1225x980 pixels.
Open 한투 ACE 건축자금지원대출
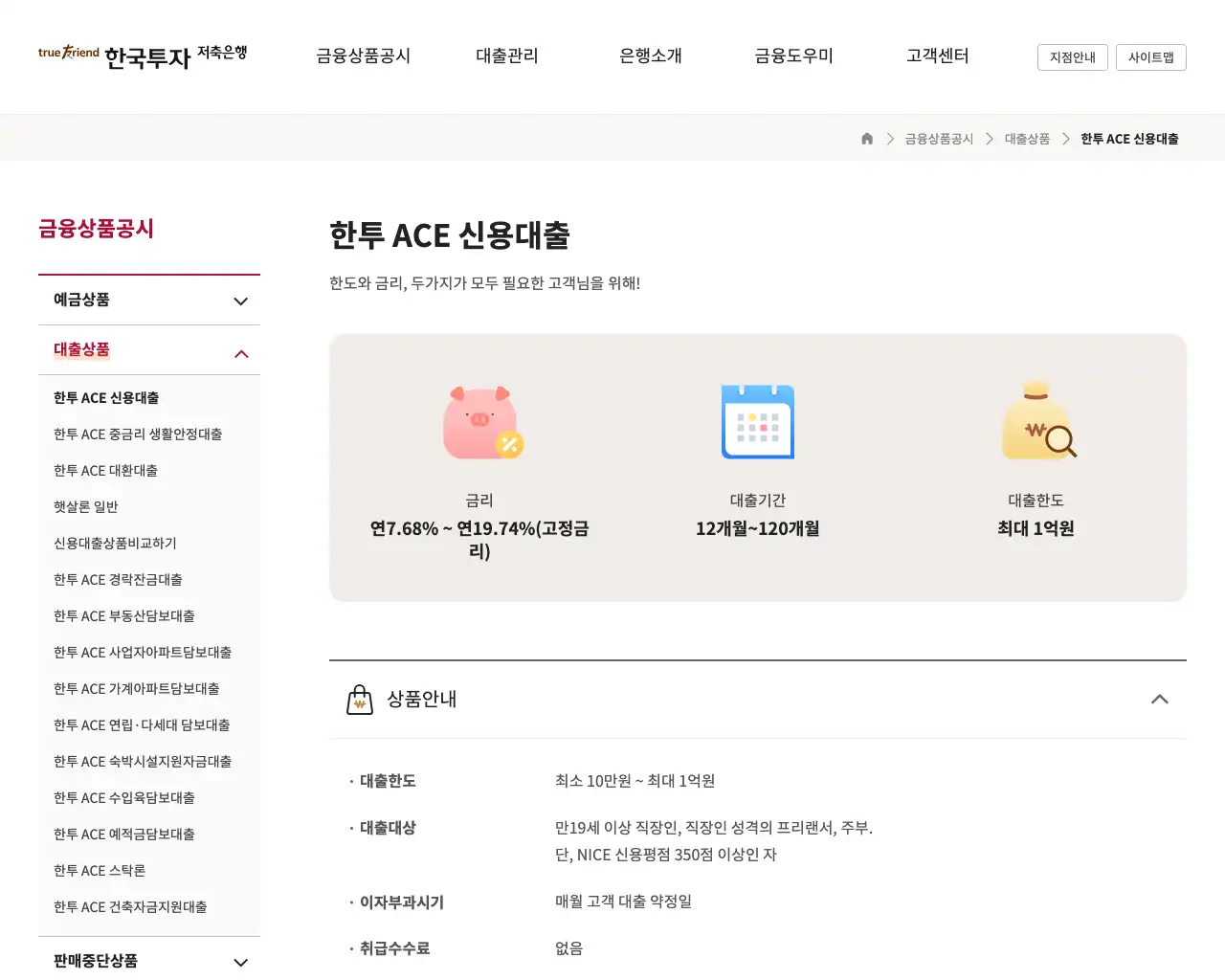(130, 907)
